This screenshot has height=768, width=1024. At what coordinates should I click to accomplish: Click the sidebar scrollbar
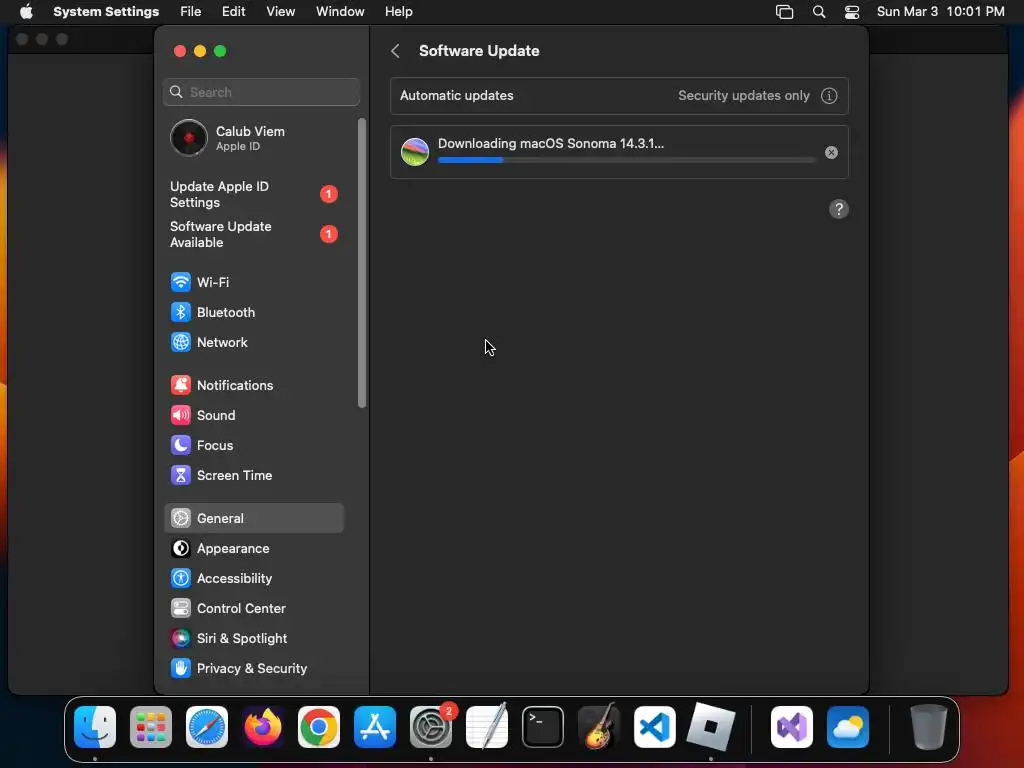362,263
